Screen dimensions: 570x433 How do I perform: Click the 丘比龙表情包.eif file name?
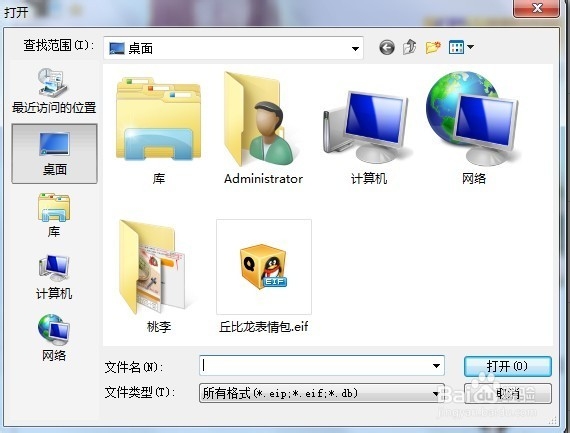pos(264,327)
